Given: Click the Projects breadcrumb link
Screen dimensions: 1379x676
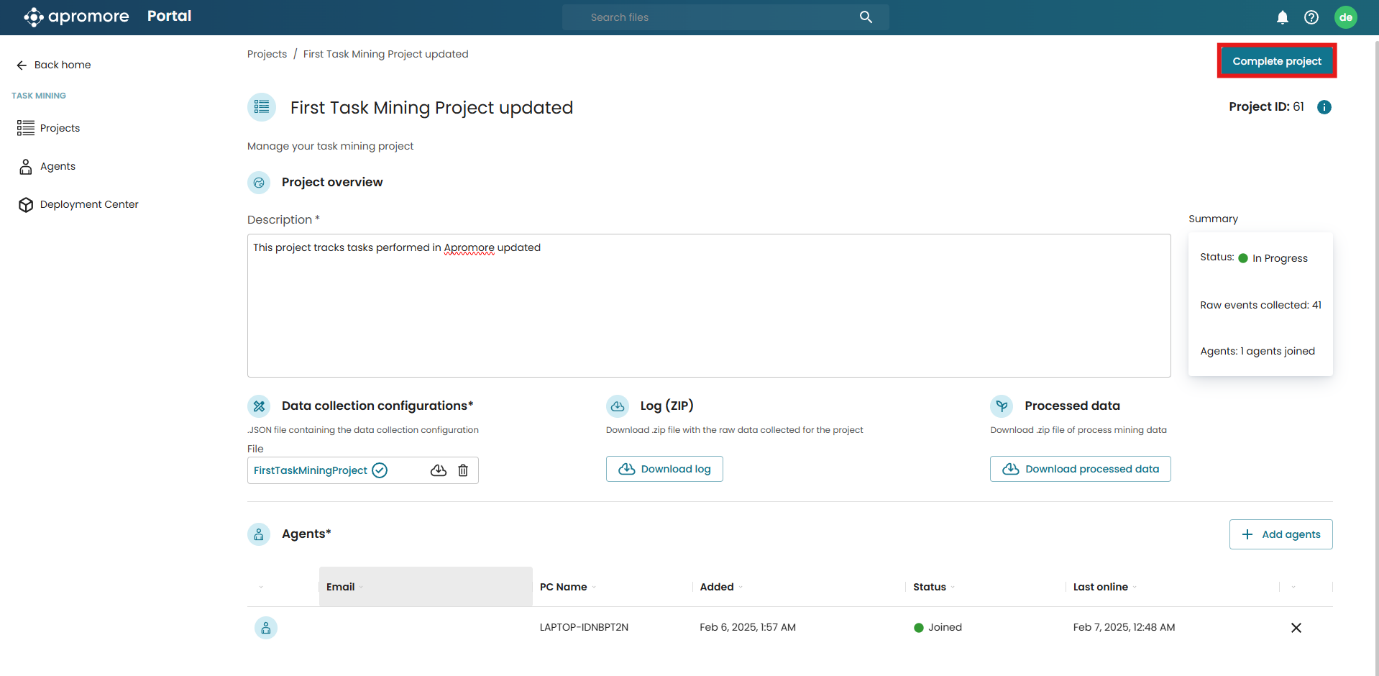Looking at the screenshot, I should coord(267,54).
